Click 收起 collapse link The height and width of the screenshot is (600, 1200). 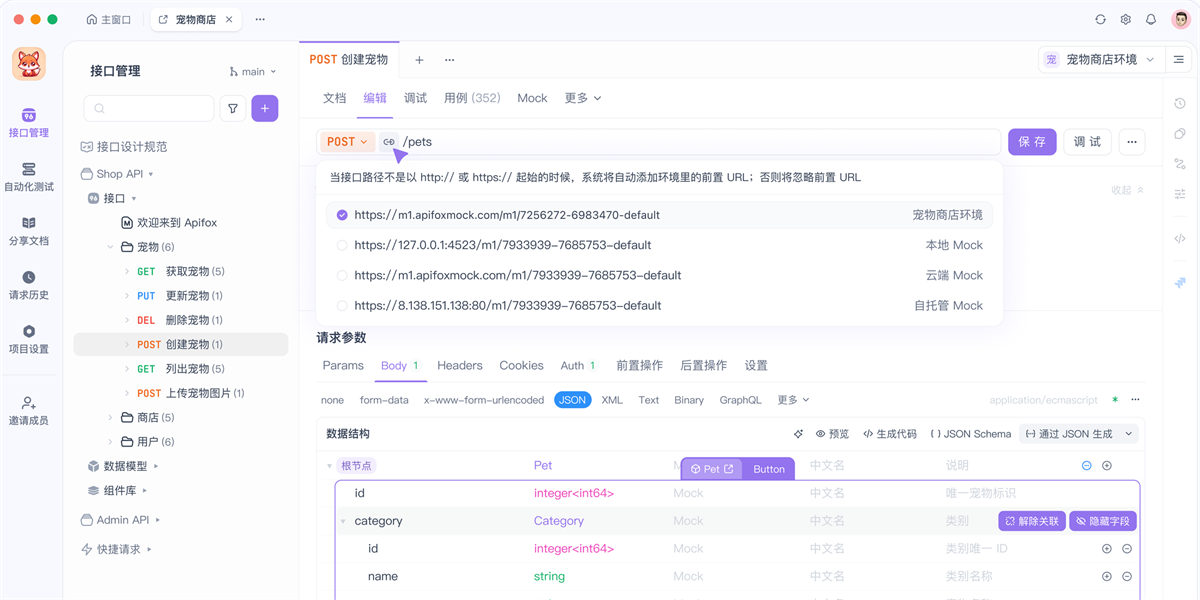pyautogui.click(x=1127, y=190)
